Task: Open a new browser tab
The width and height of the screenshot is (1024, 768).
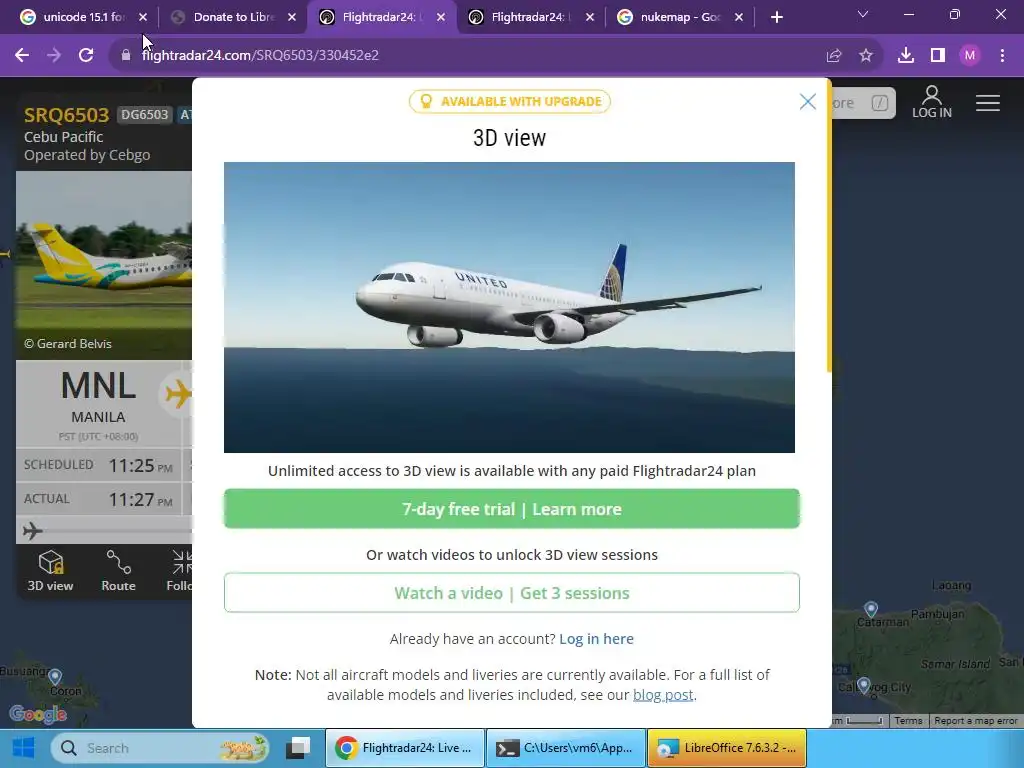Action: [x=776, y=17]
